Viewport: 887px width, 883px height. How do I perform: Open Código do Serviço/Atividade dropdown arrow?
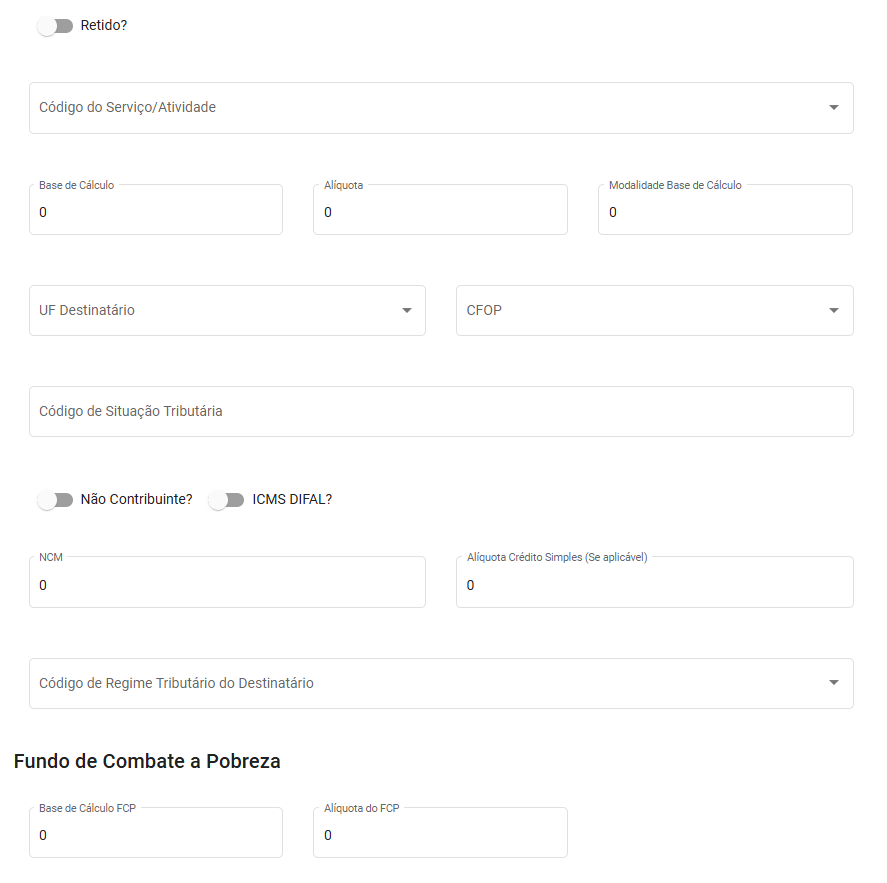pos(833,108)
